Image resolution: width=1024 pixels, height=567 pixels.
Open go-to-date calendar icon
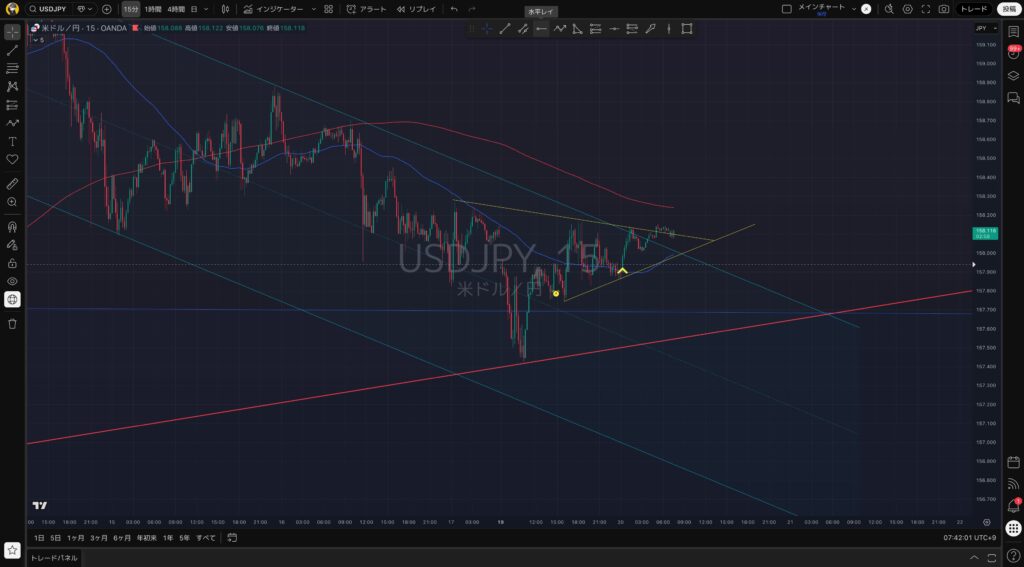click(x=232, y=538)
